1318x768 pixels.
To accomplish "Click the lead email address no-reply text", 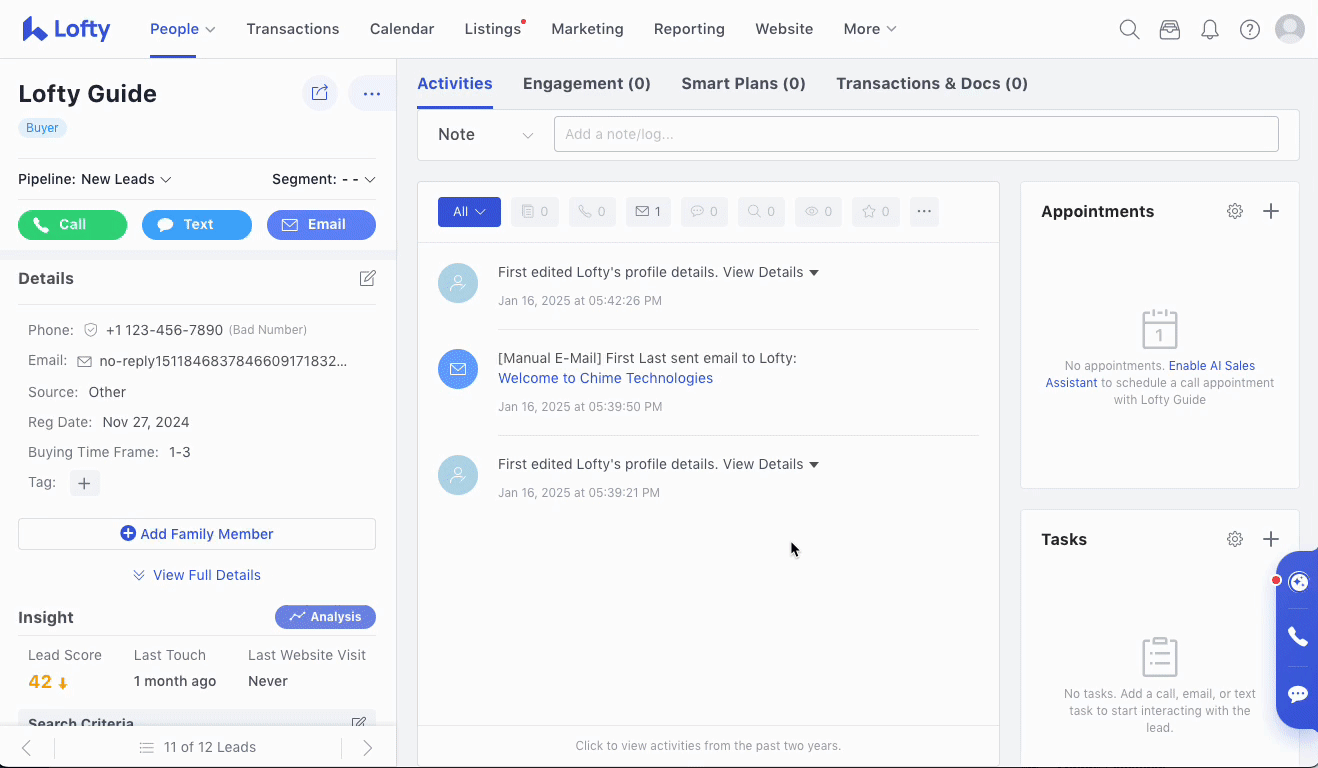I will pos(223,361).
